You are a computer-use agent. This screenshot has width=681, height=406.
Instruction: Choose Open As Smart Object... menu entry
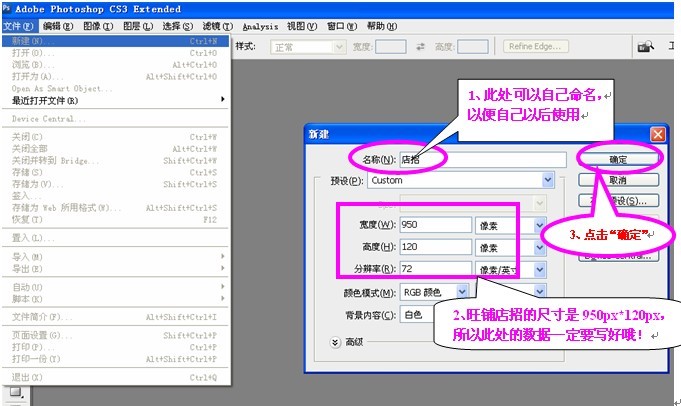[x=116, y=89]
